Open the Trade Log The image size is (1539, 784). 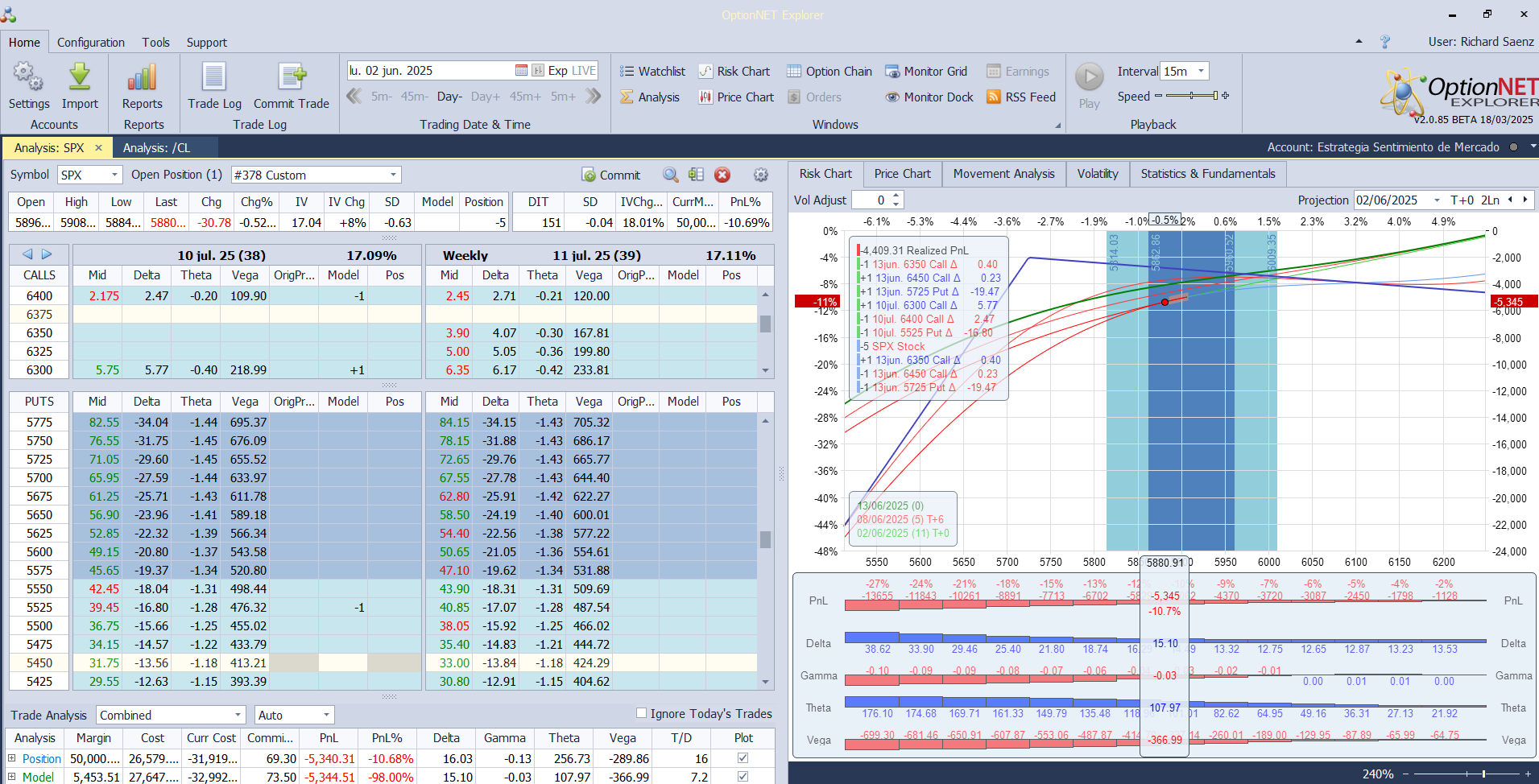pyautogui.click(x=214, y=85)
